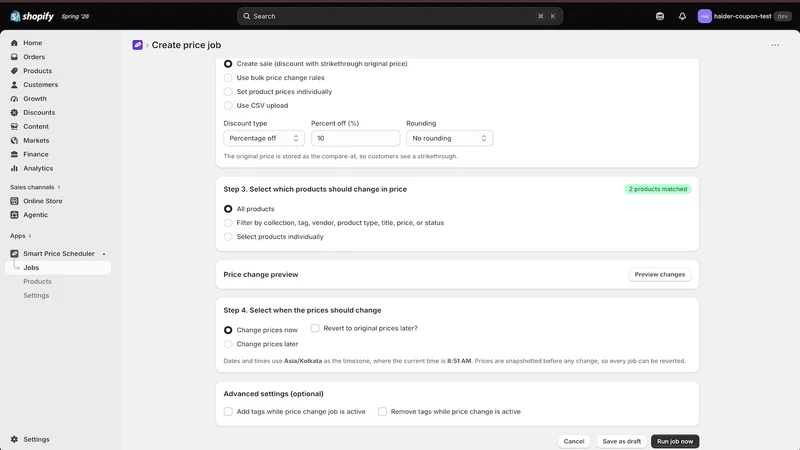
Task: Open the Sidekick assistant icon in top bar
Action: pyautogui.click(x=660, y=16)
